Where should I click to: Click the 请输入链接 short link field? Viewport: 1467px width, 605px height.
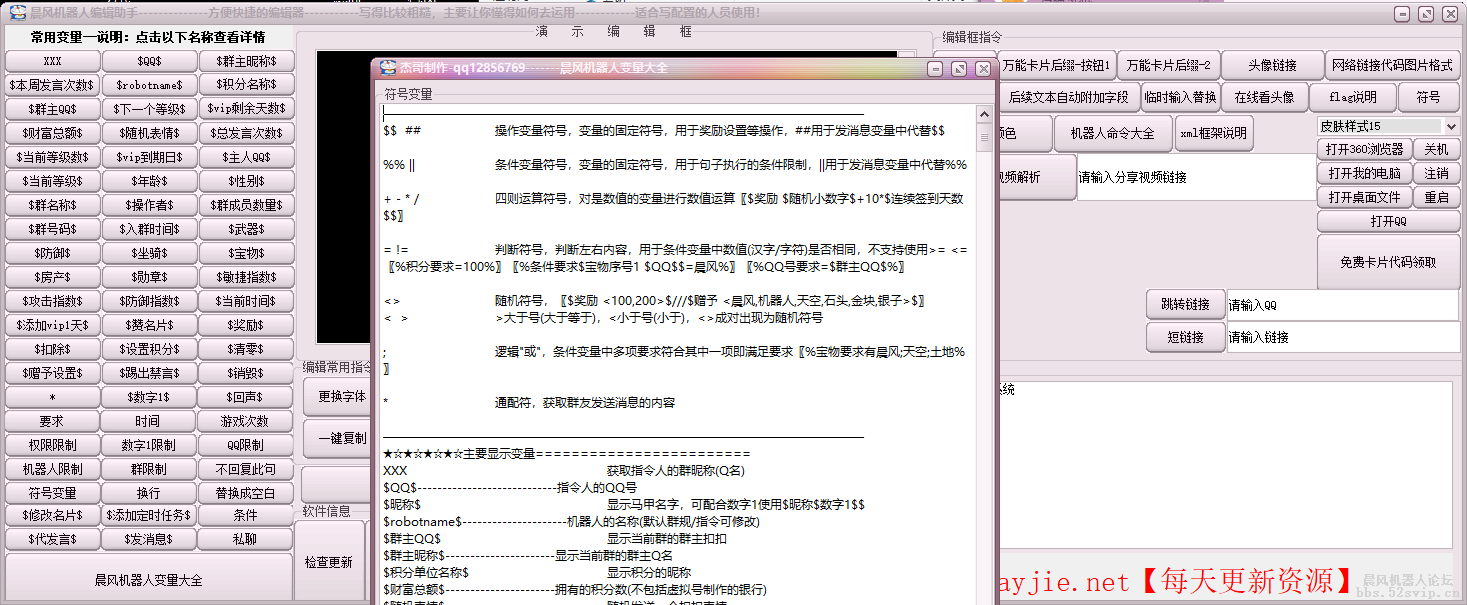(x=1341, y=337)
